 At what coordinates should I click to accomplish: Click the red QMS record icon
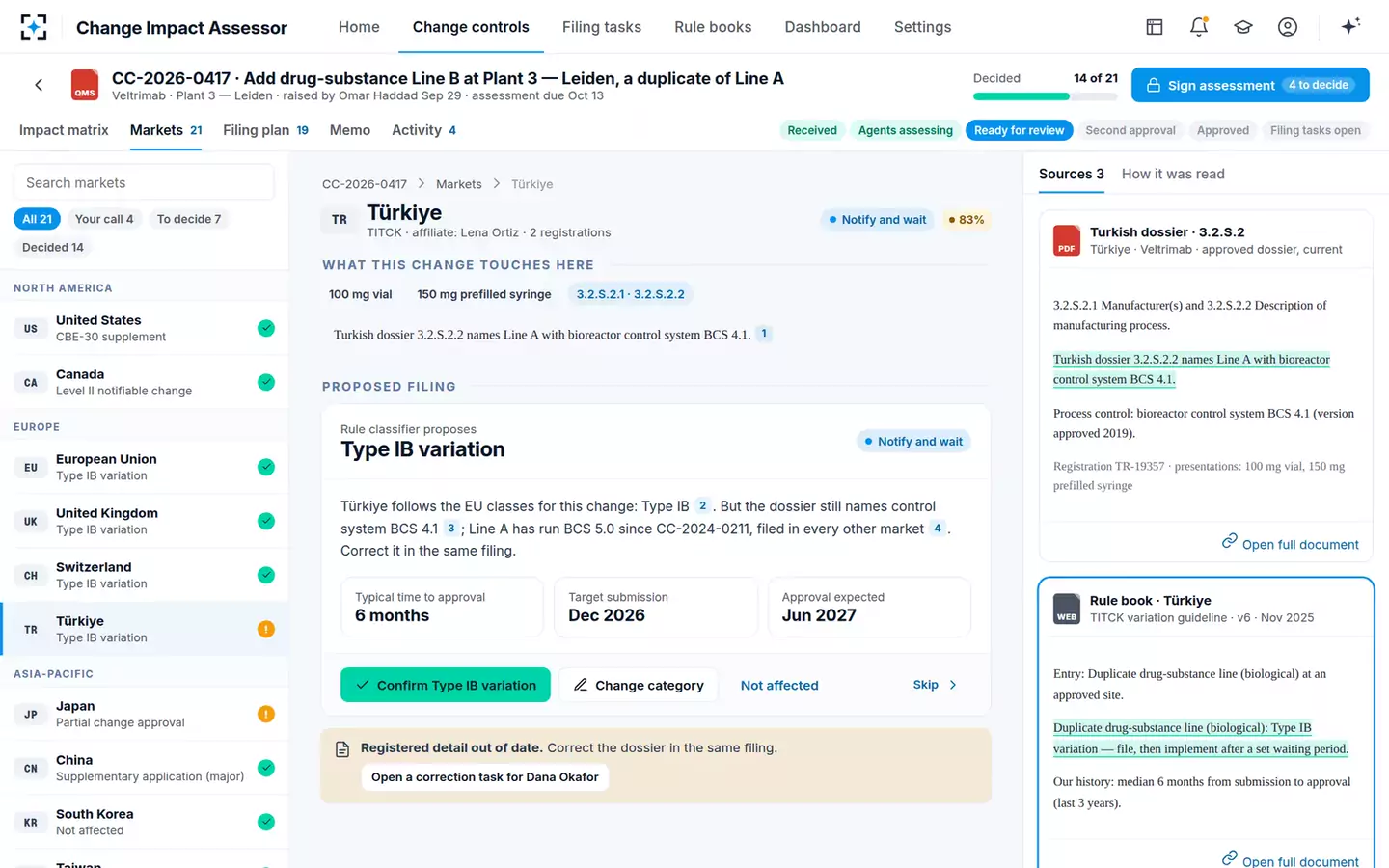coord(85,85)
